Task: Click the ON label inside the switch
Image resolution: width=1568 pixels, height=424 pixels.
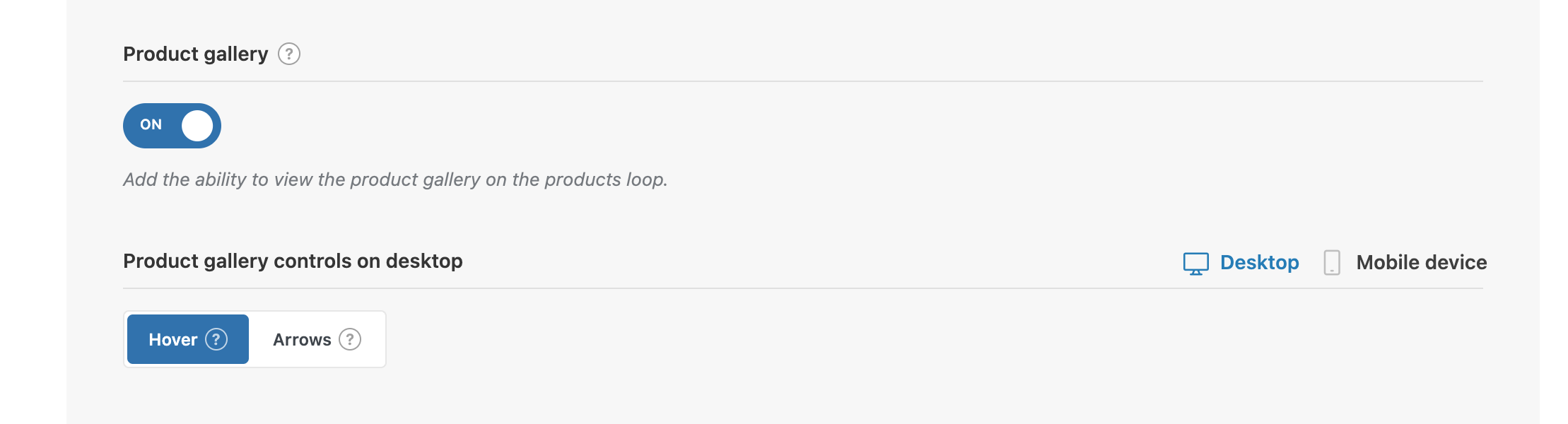Action: [151, 124]
